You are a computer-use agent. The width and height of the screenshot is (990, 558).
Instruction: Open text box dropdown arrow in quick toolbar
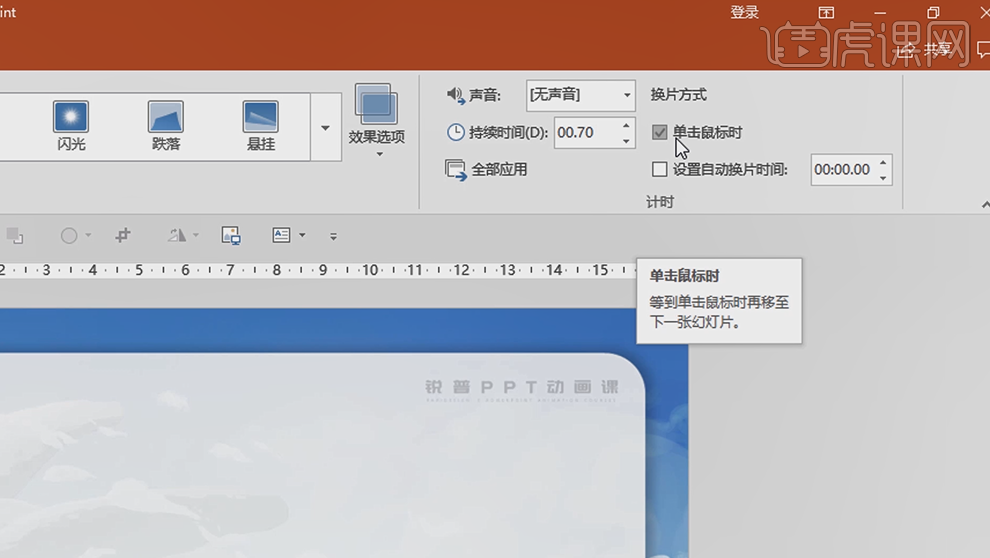pos(302,236)
